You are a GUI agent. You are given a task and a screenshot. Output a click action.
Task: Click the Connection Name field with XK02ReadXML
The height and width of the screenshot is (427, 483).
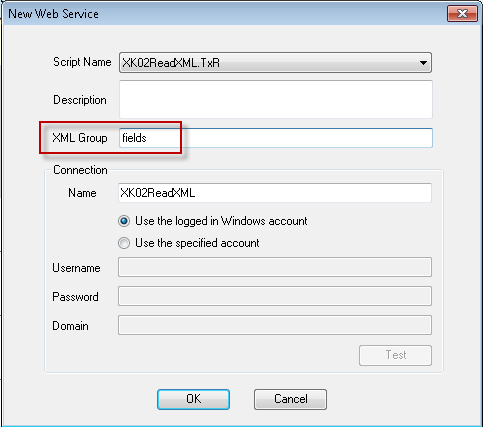point(275,193)
